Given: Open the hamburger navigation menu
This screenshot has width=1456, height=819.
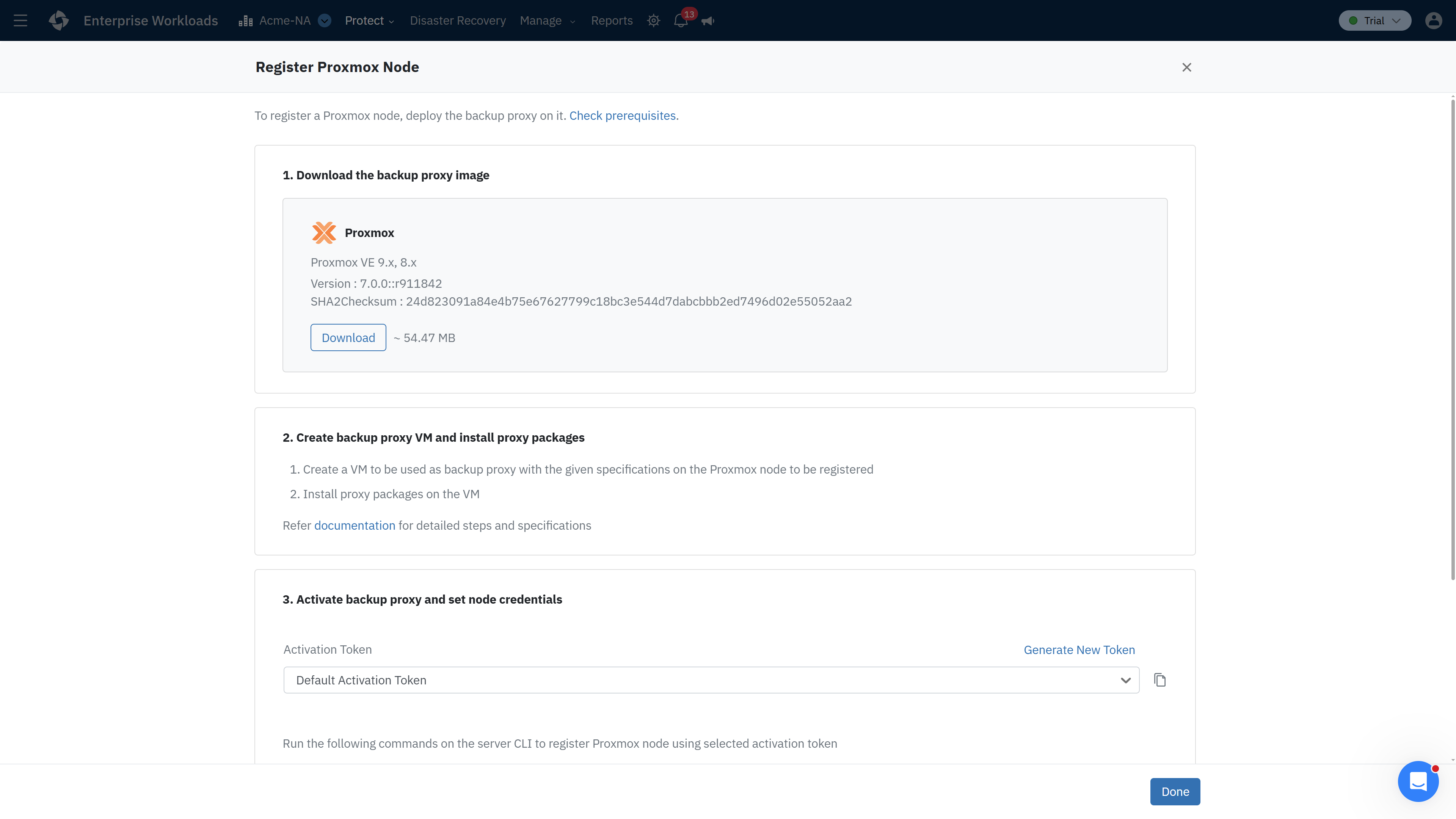Looking at the screenshot, I should coord(20,20).
